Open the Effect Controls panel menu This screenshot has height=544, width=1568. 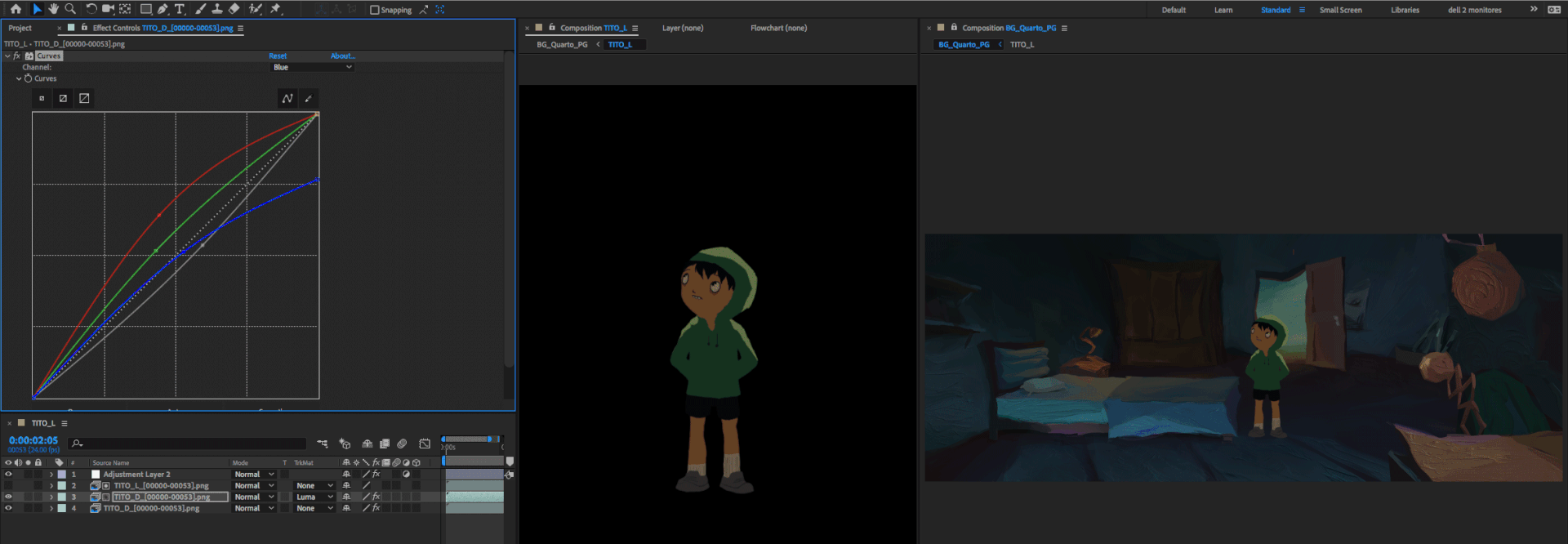[240, 28]
